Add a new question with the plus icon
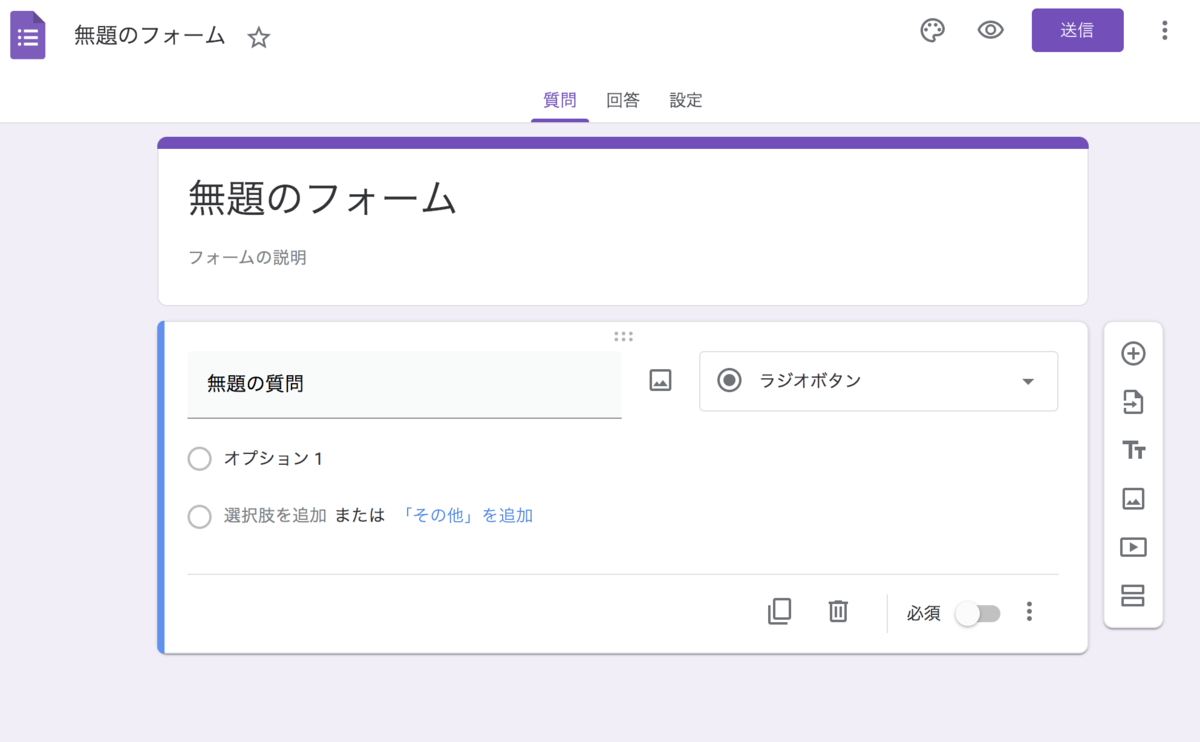The width and height of the screenshot is (1200, 742). pyautogui.click(x=1133, y=354)
